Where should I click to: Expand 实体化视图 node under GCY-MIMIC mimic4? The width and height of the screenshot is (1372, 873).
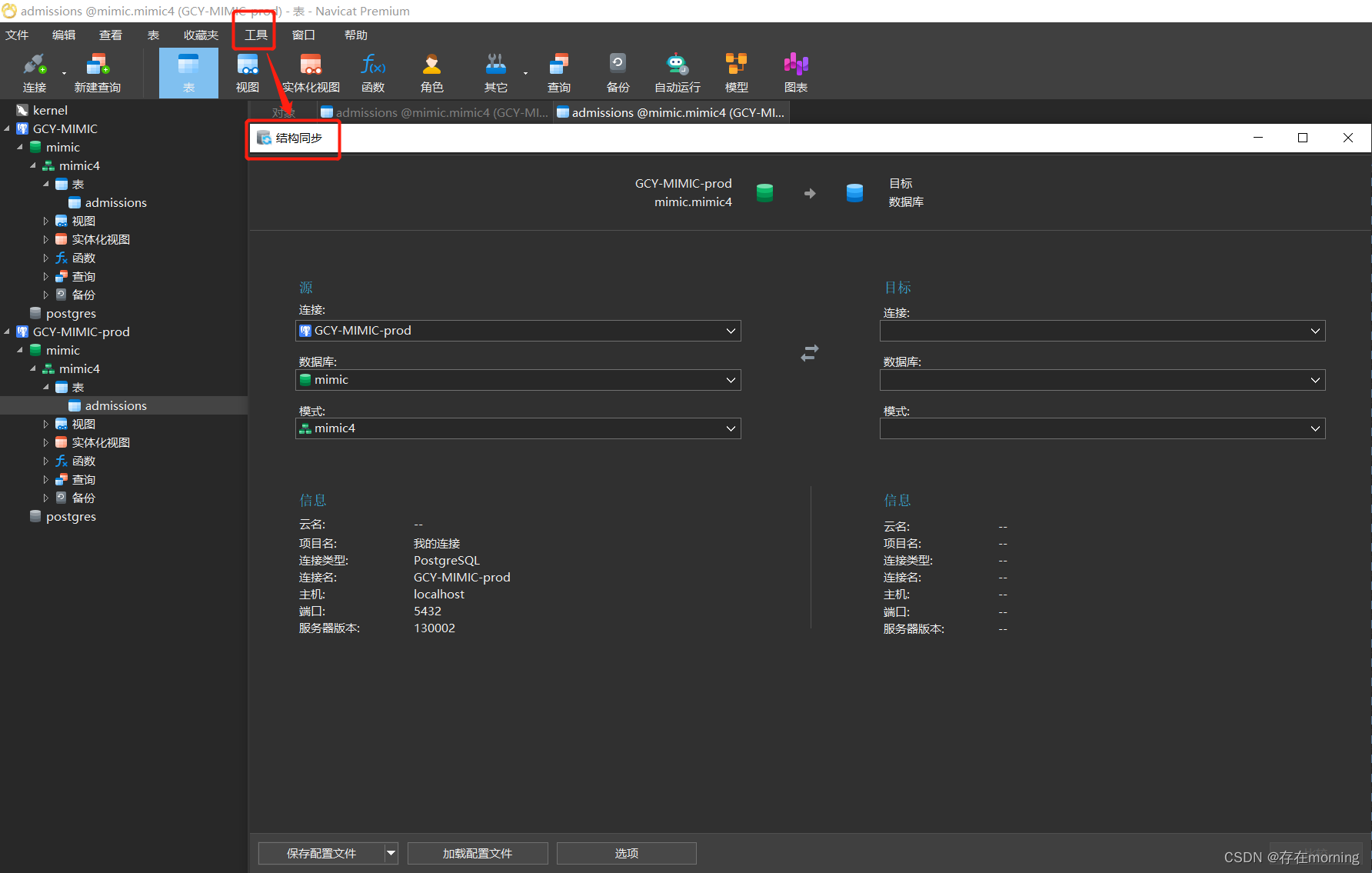pyautogui.click(x=45, y=239)
